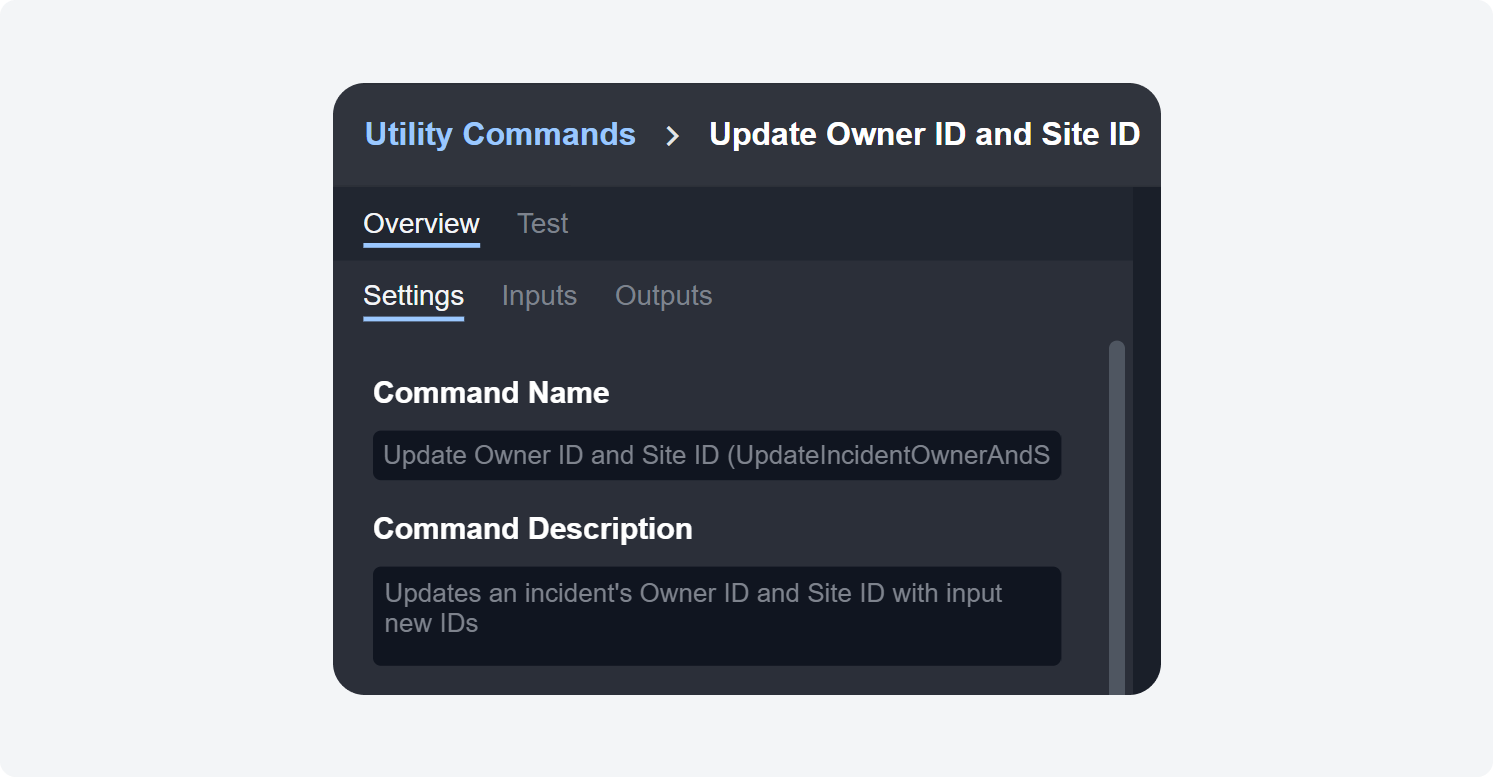The width and height of the screenshot is (1493, 777).
Task: Focus the Command Name text field
Action: [716, 456]
